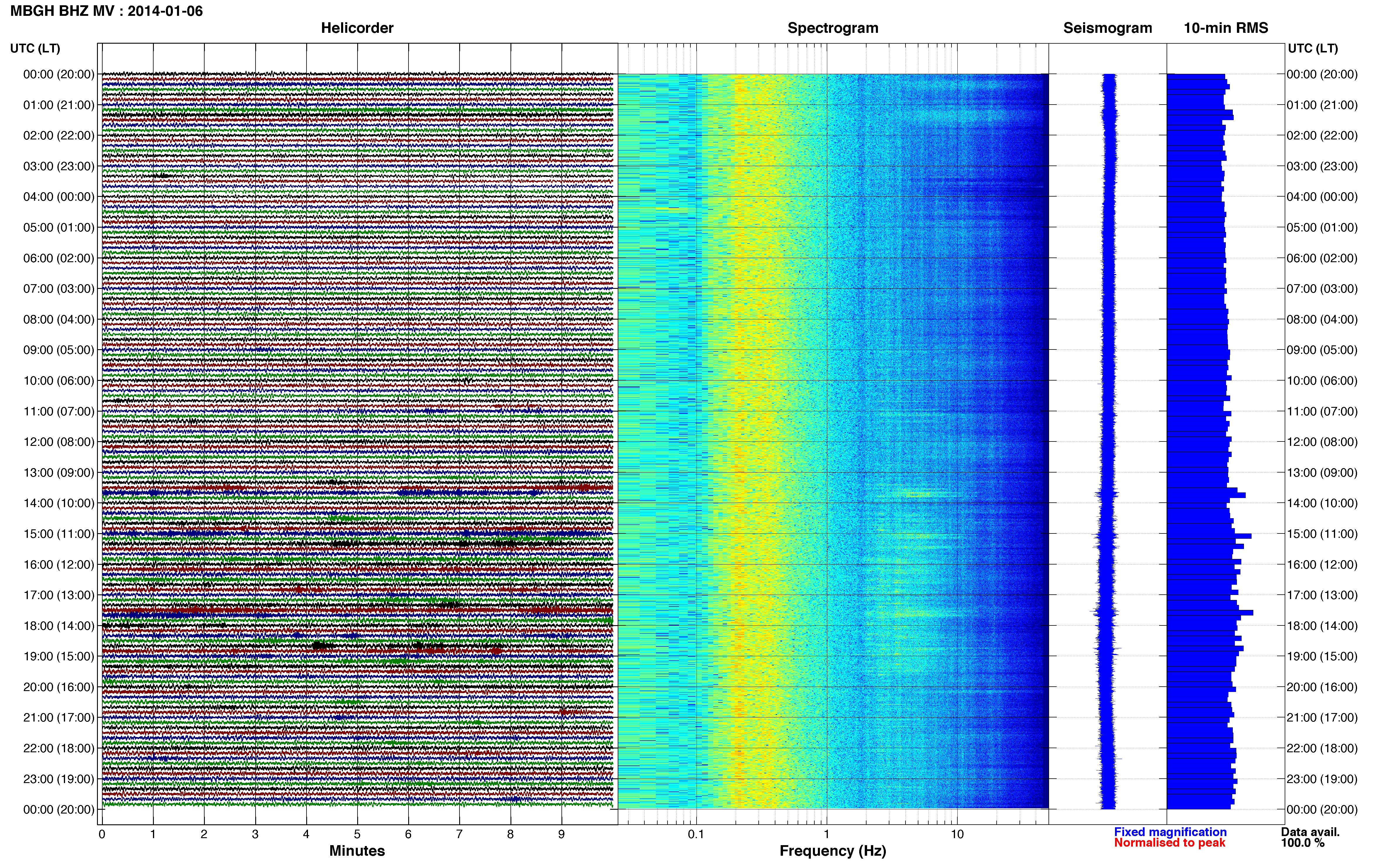
Task: Click left time label 02:00 (22:00)
Action: (x=59, y=135)
